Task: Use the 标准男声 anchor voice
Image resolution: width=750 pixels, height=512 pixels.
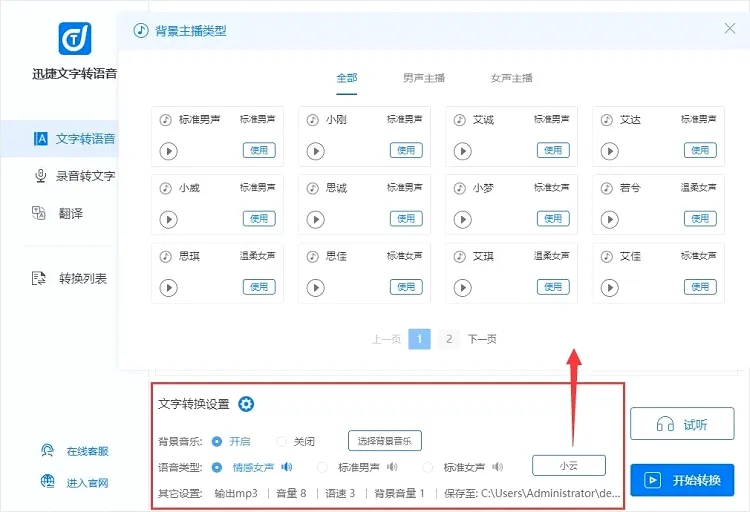Action: click(259, 150)
